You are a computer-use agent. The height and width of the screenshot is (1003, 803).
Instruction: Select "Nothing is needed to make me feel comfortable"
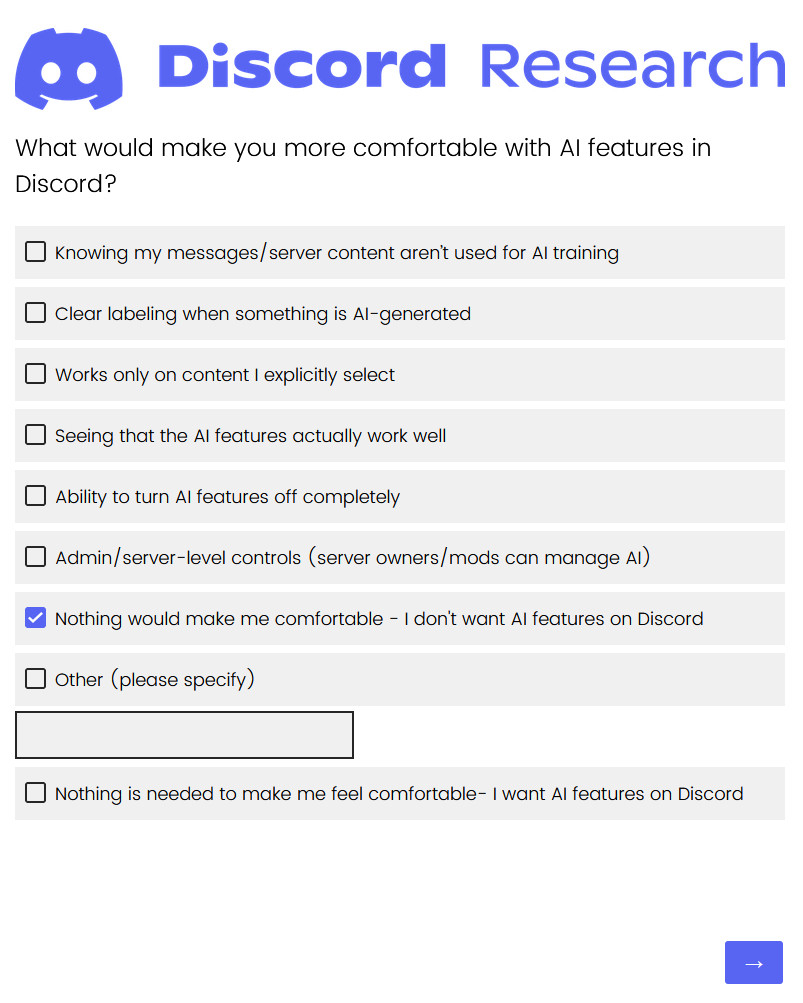(36, 793)
